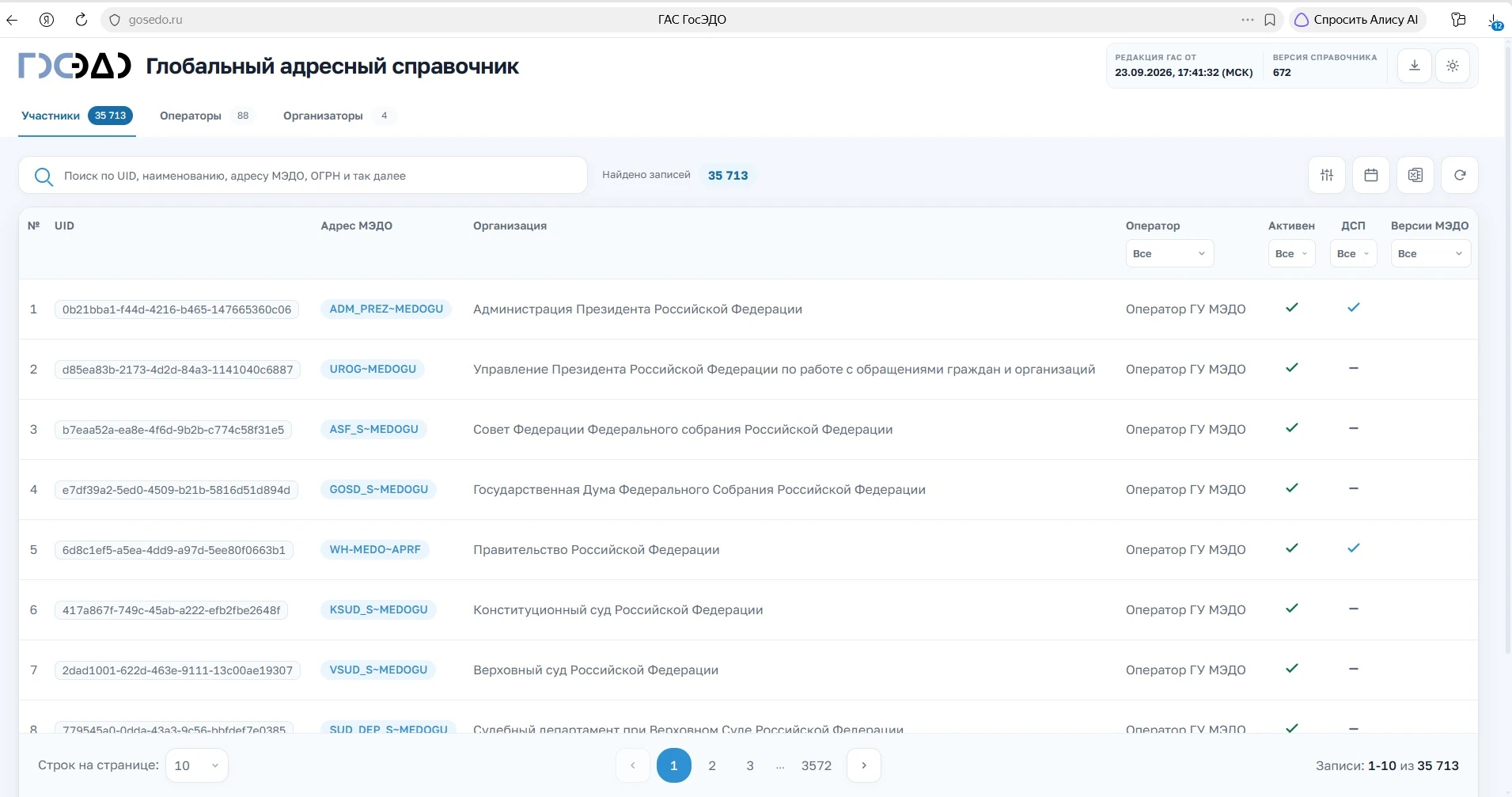Open the Версии МЭДО filter dropdown
Screen dimensions: 1512x797
tap(1431, 253)
